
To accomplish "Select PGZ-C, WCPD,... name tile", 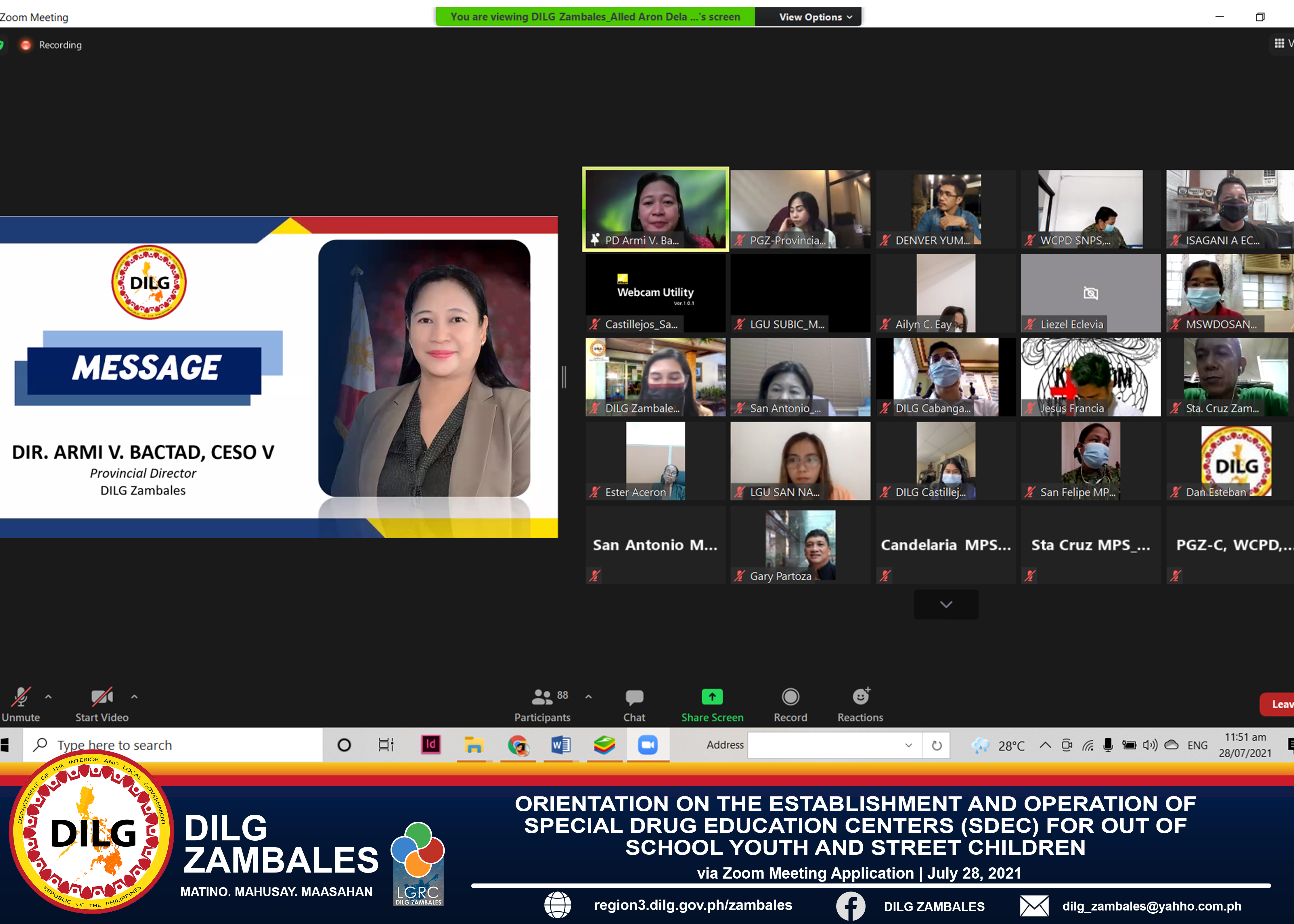I will coord(1230,545).
